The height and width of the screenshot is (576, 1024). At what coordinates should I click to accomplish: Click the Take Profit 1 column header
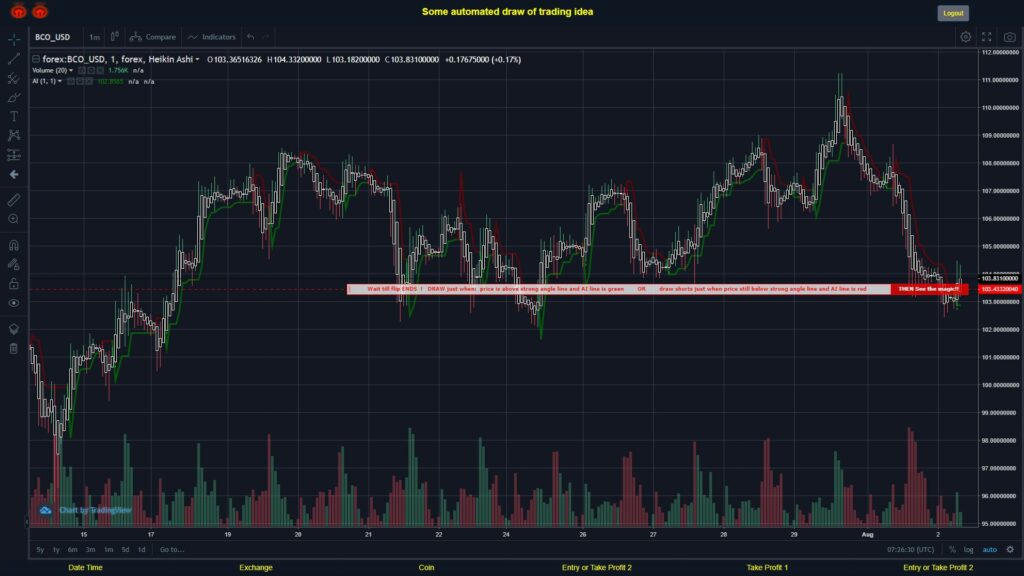[767, 568]
